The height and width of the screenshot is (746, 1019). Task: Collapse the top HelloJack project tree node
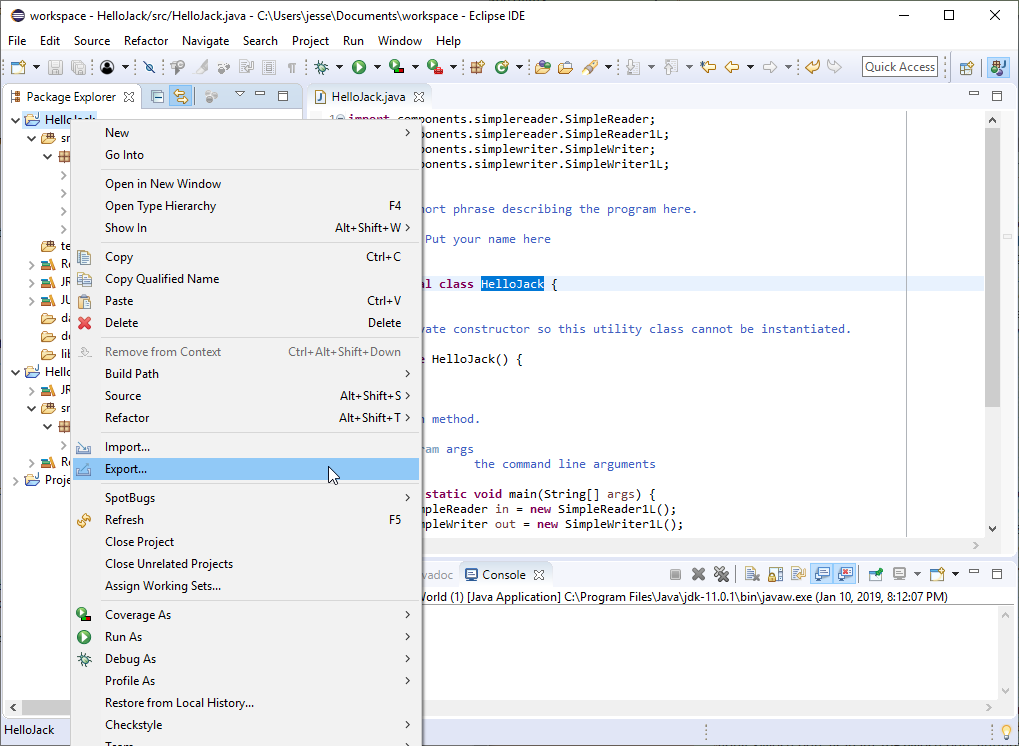pyautogui.click(x=15, y=120)
